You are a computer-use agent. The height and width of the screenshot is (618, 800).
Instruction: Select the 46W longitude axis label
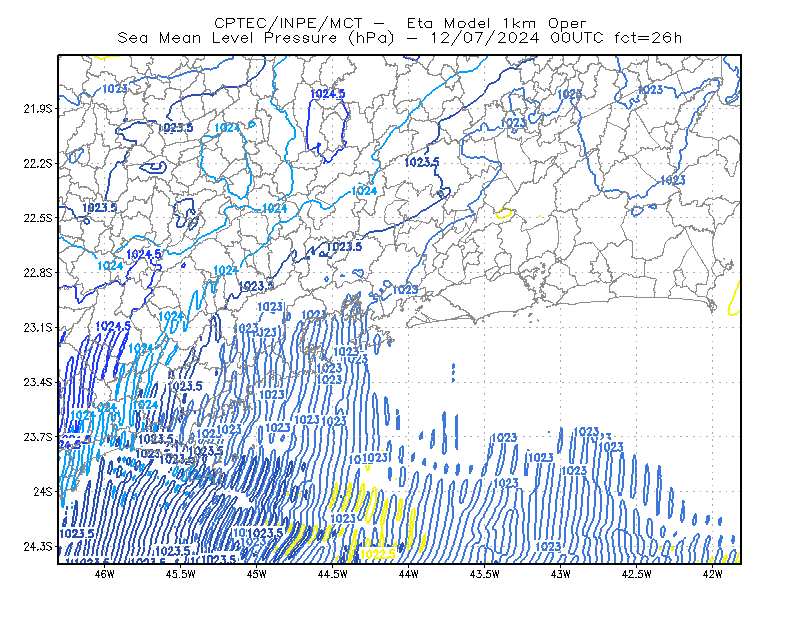(105, 574)
